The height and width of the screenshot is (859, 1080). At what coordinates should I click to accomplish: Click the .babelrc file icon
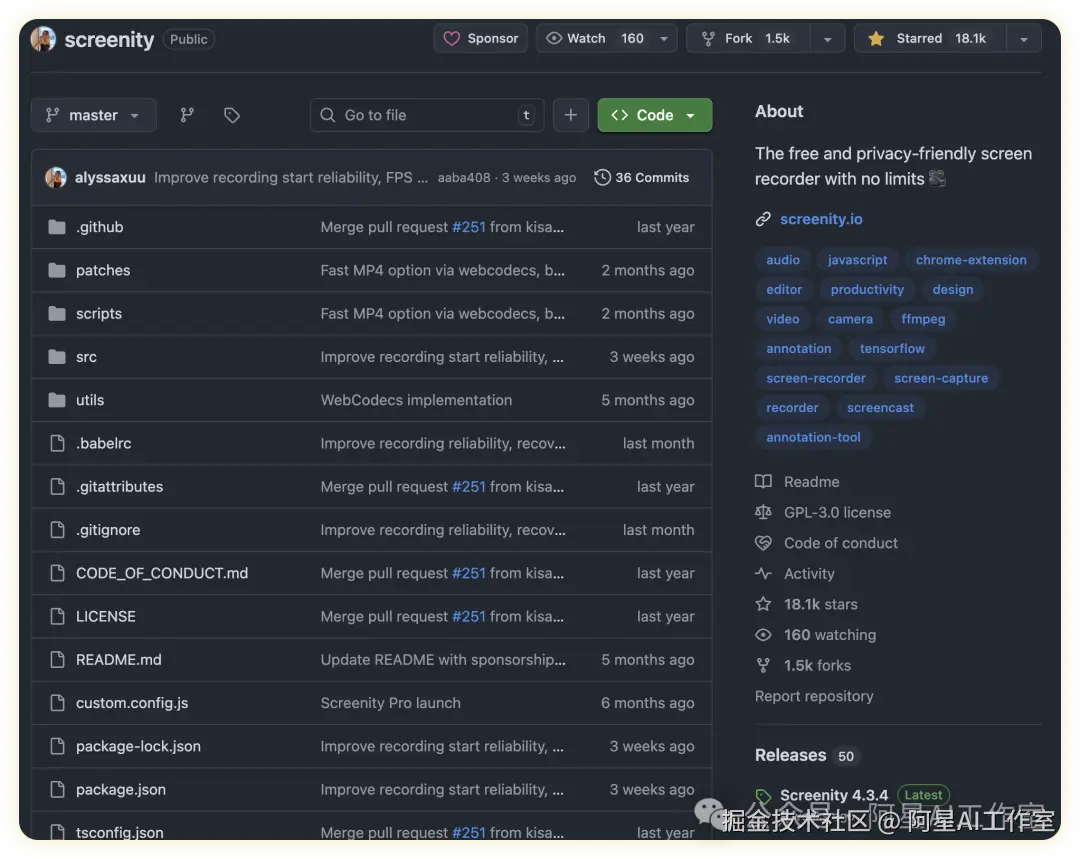pos(57,443)
